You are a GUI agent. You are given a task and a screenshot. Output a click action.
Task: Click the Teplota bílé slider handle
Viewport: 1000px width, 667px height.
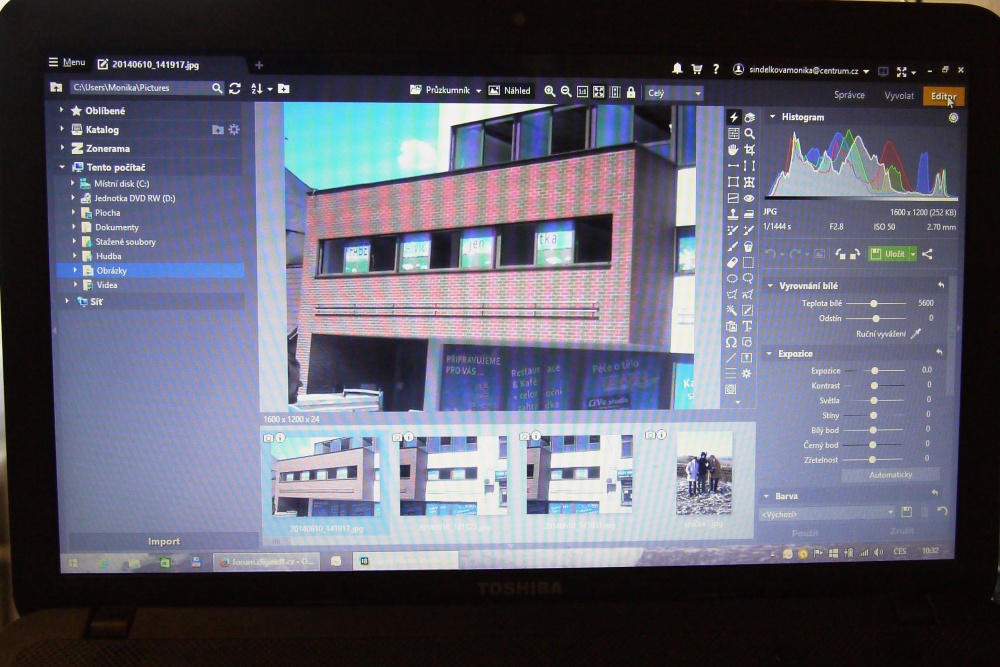click(875, 302)
